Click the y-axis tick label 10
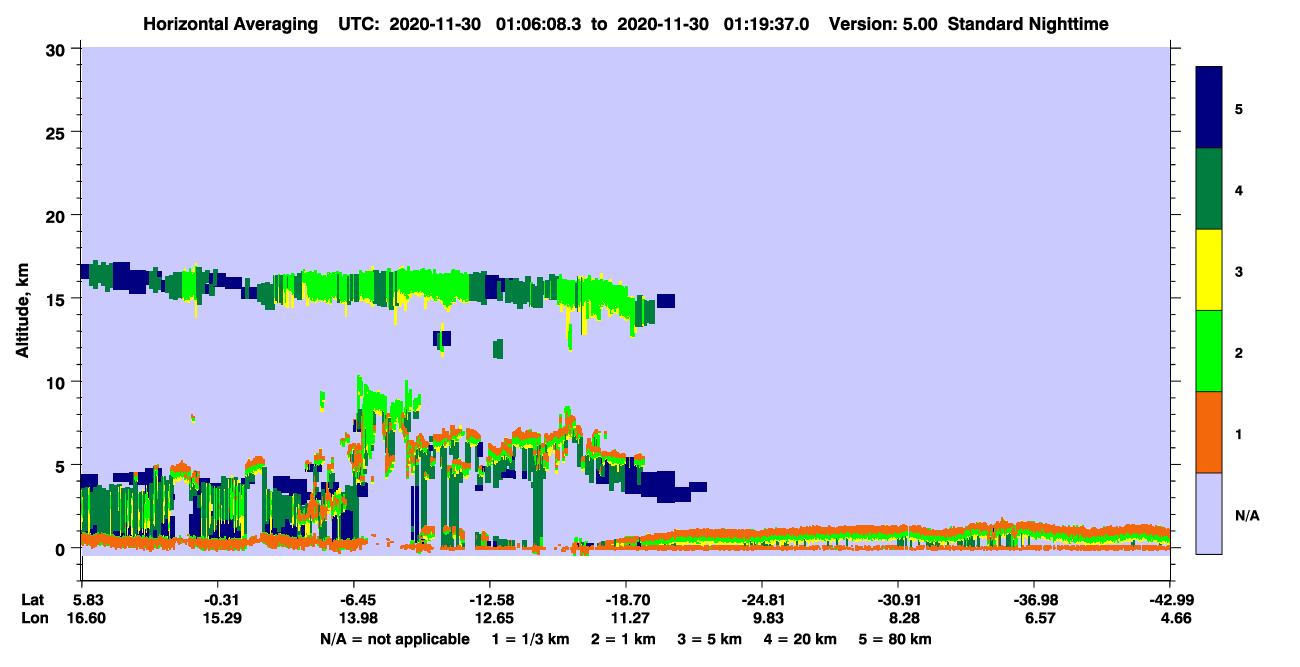The width and height of the screenshot is (1300, 667). coord(58,382)
